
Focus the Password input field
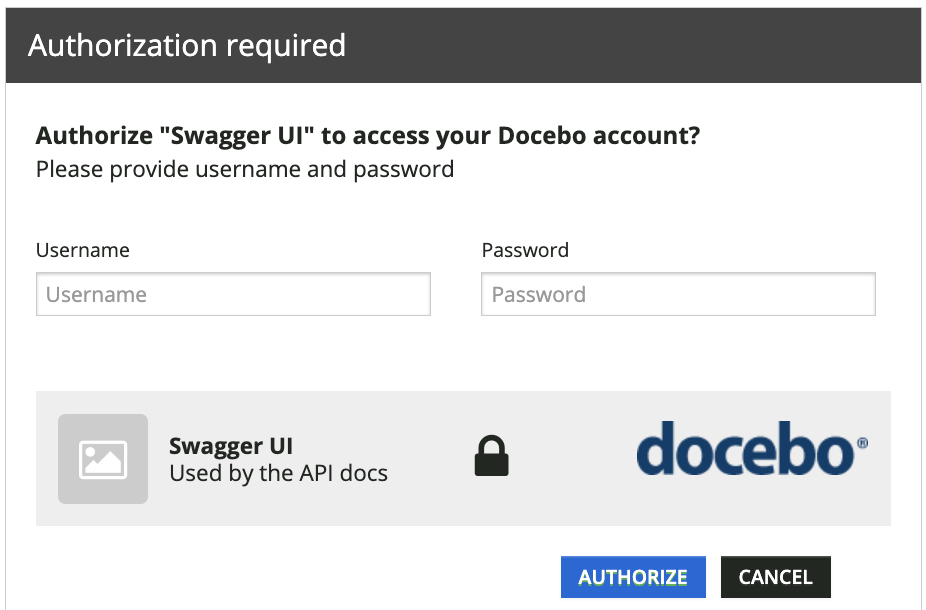(678, 294)
